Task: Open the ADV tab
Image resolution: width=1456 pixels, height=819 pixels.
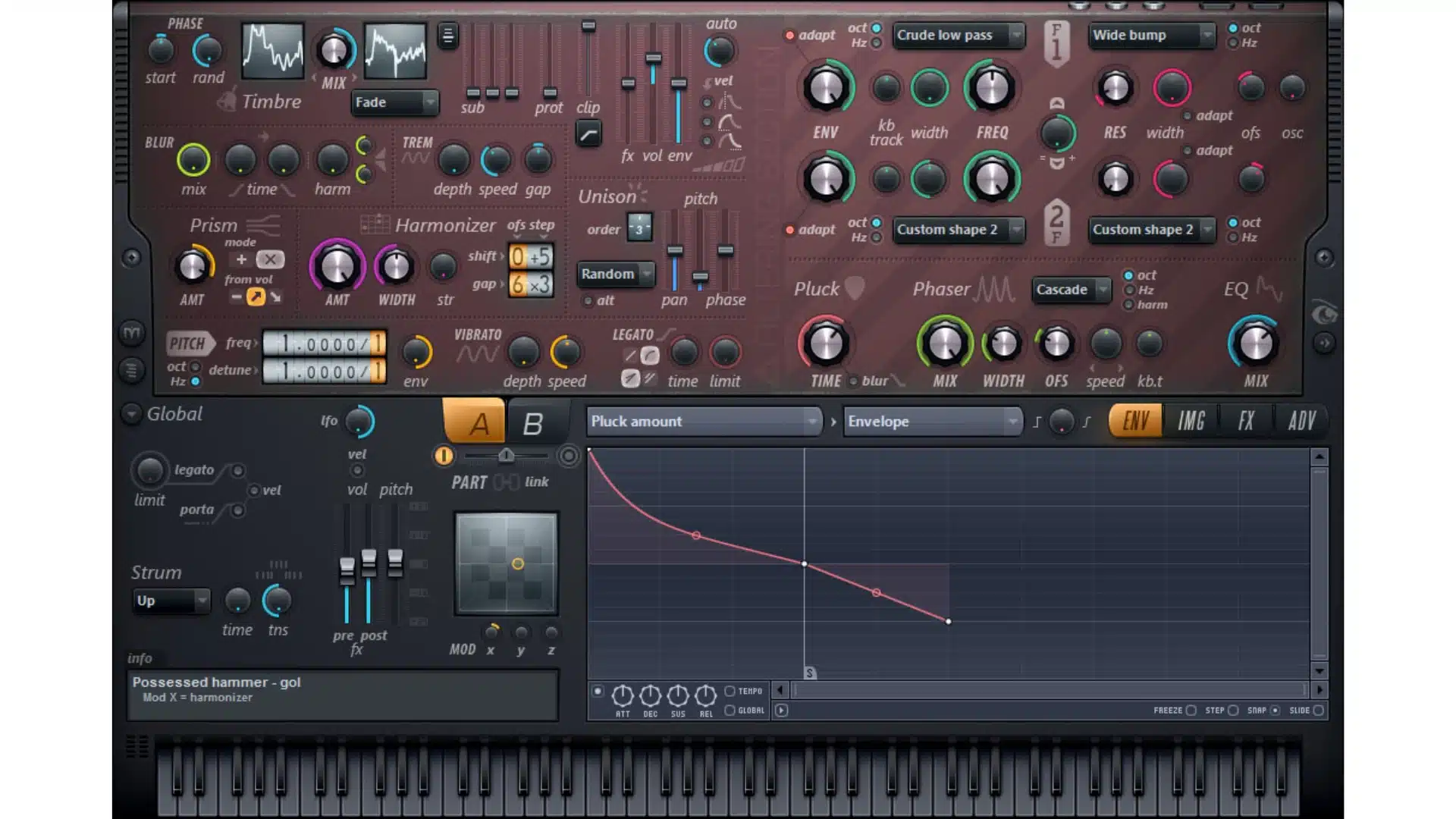Action: (1301, 421)
